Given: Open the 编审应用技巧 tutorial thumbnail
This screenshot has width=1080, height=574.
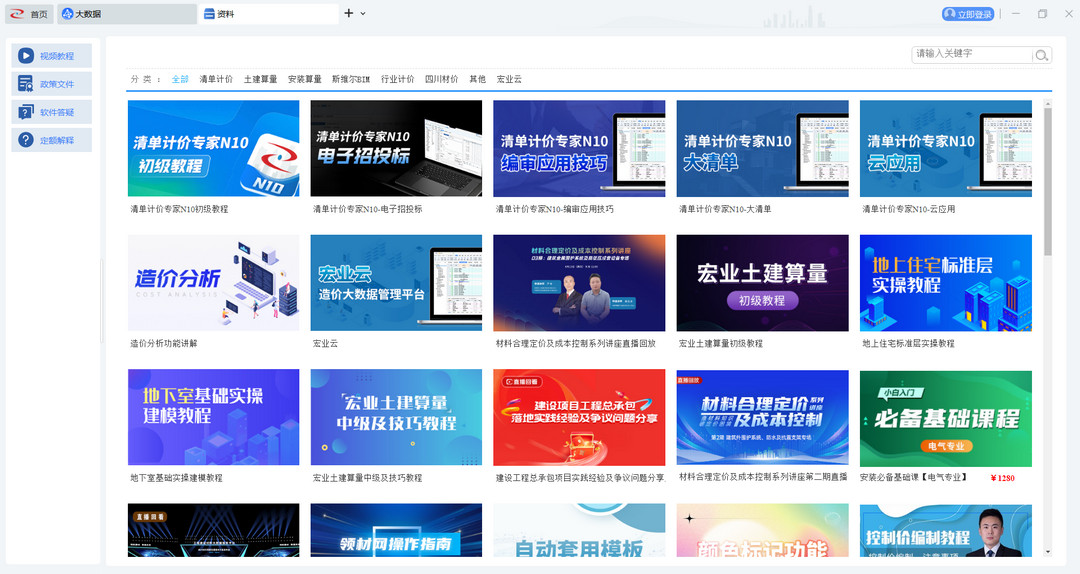Looking at the screenshot, I should pyautogui.click(x=579, y=148).
